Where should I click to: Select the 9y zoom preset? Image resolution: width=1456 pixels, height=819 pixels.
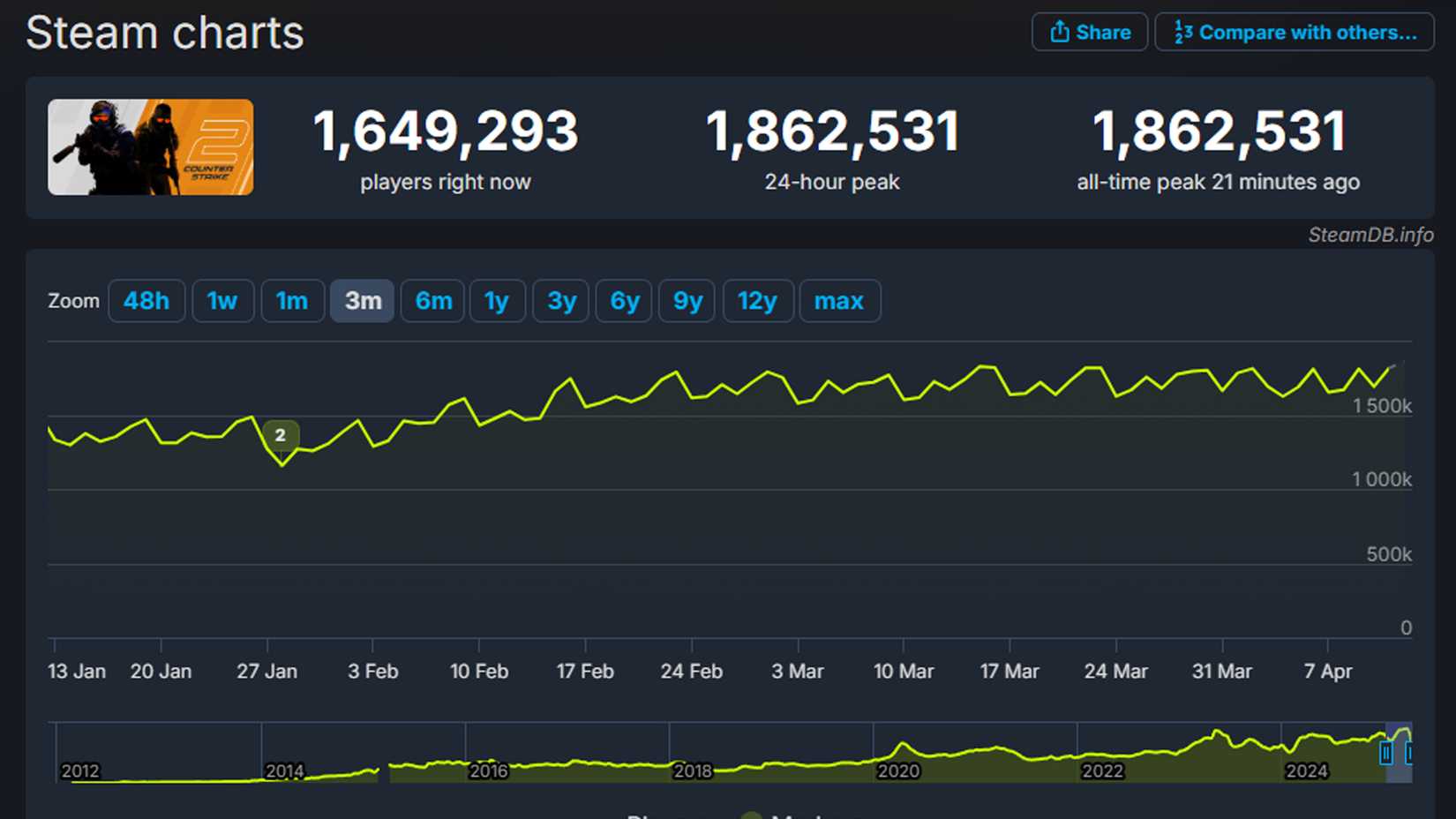pyautogui.click(x=687, y=300)
